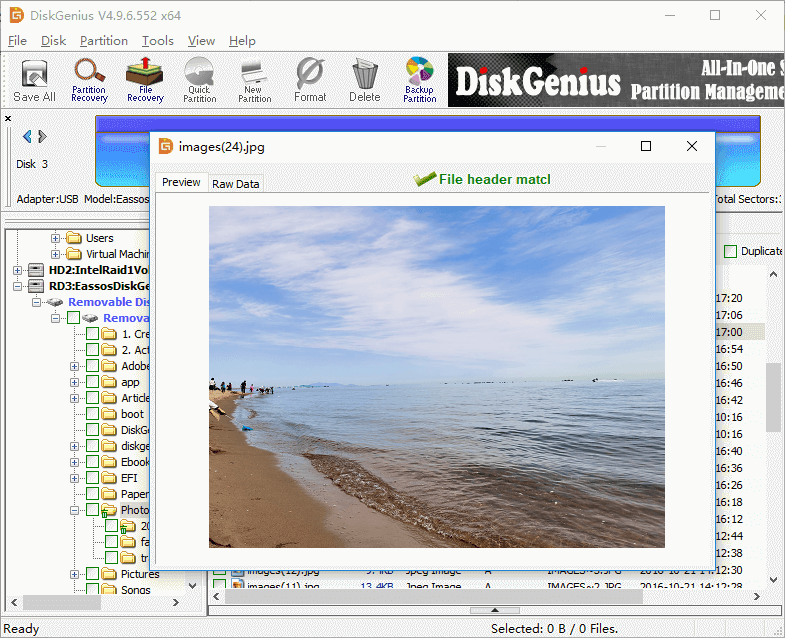
Task: Enable the Duplicate checkbox
Action: (730, 252)
